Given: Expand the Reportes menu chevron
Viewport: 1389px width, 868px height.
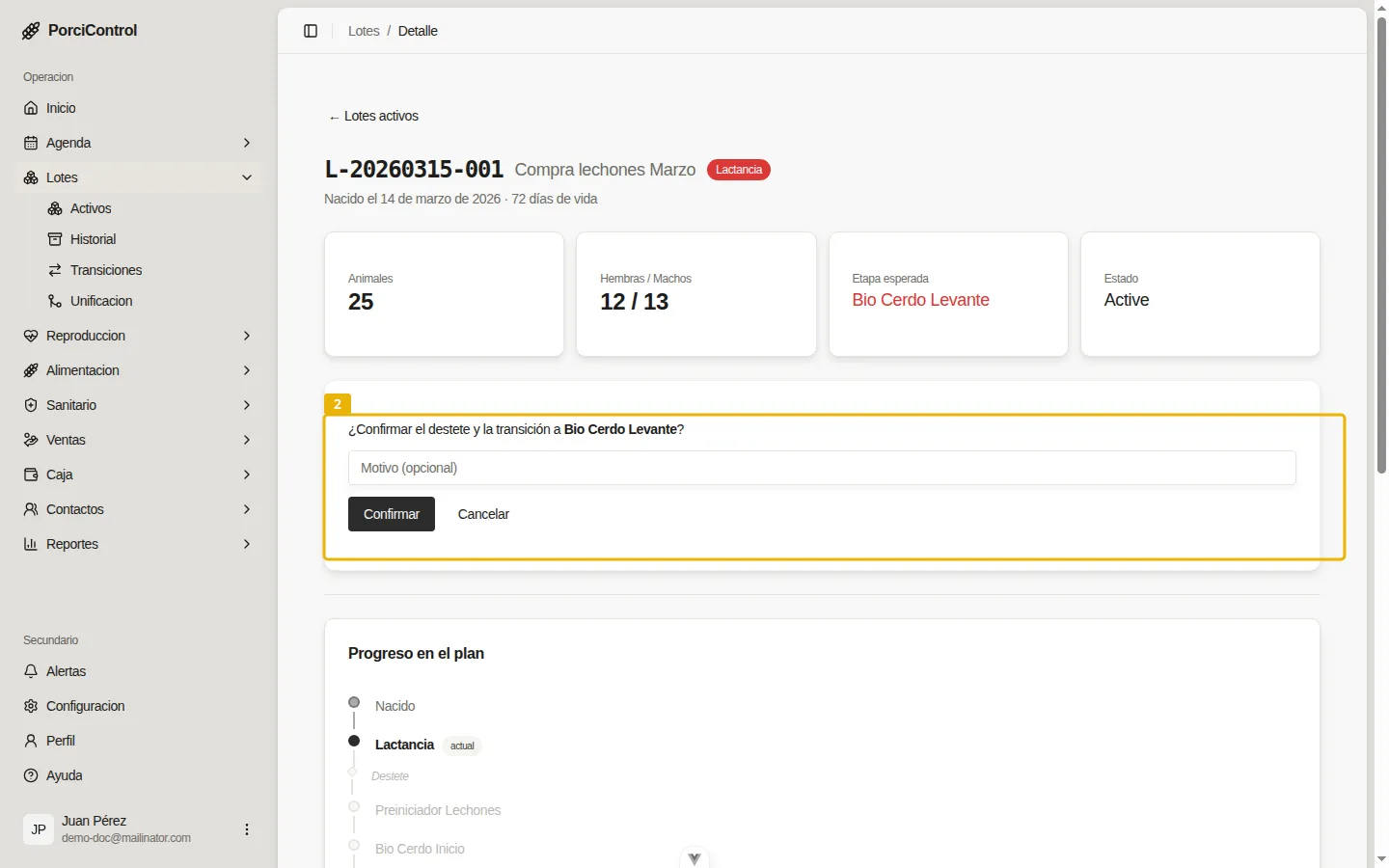Looking at the screenshot, I should coord(247,544).
